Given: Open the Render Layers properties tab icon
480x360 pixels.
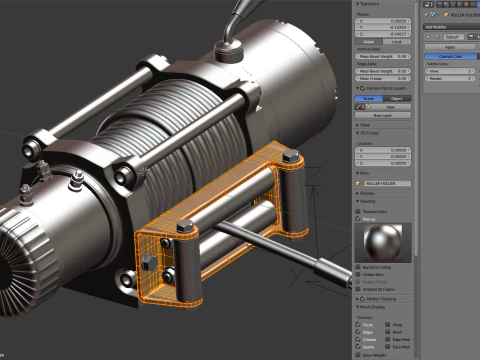Looking at the screenshot, I should click(446, 4).
